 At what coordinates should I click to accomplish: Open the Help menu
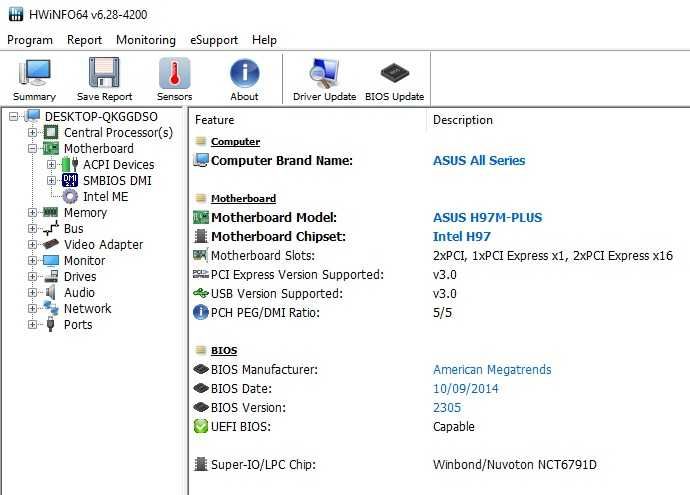[x=264, y=40]
